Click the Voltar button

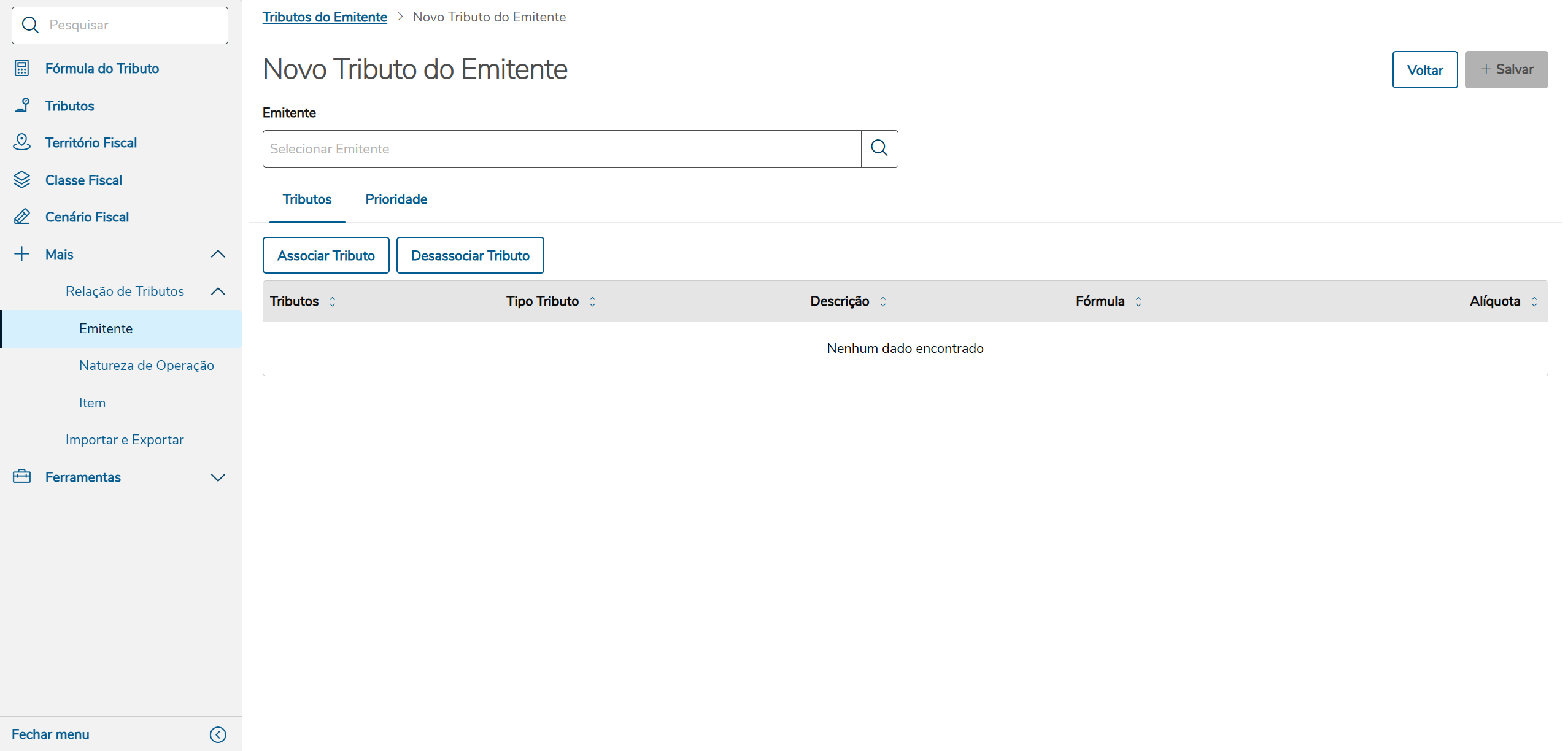click(x=1424, y=70)
